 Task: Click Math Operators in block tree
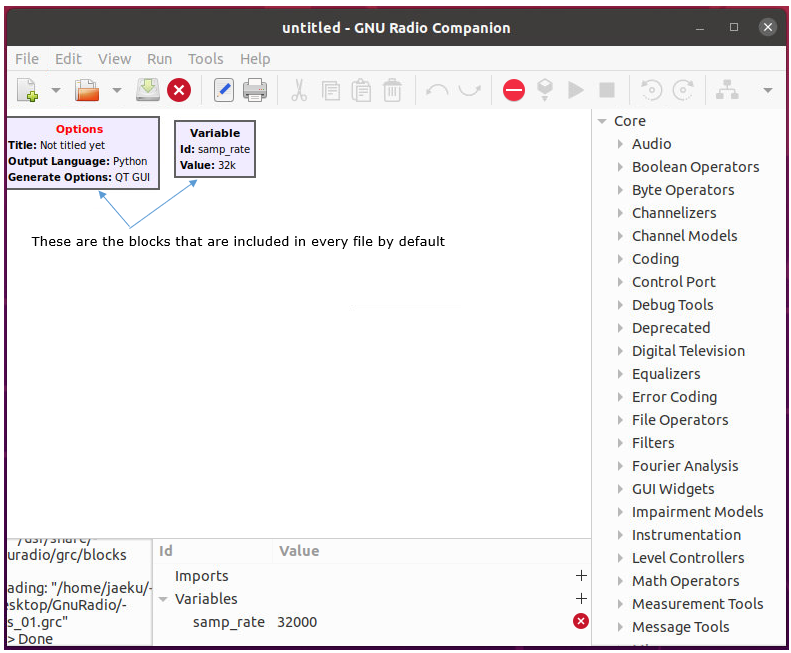point(686,581)
